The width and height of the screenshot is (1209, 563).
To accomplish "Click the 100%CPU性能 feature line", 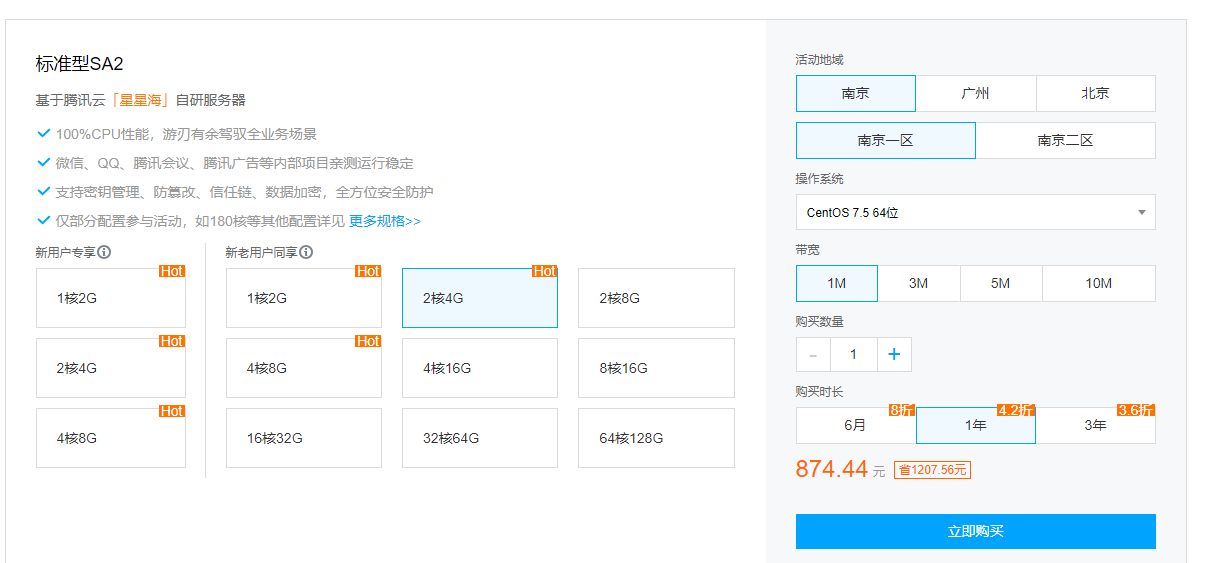I will [186, 134].
